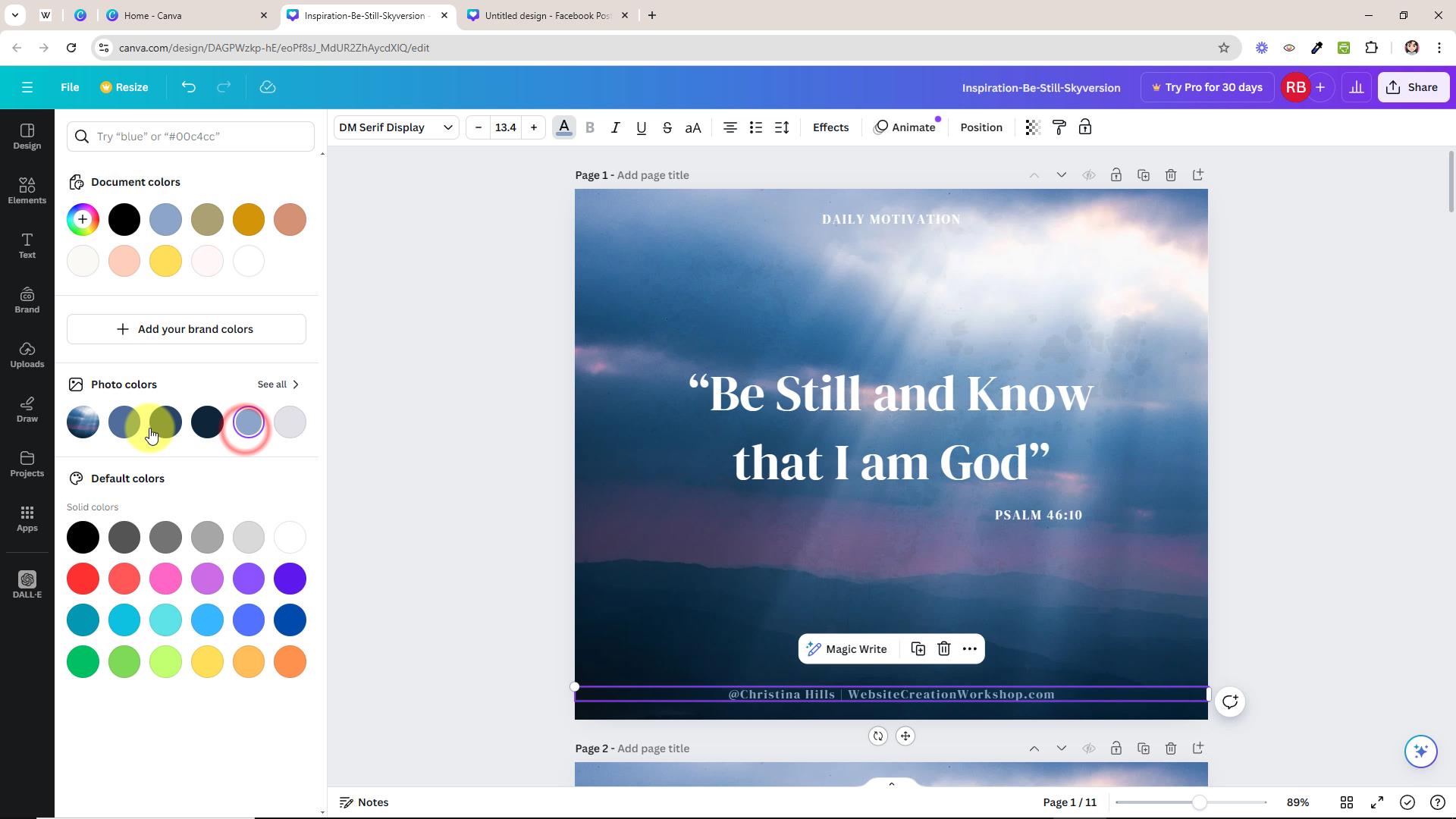This screenshot has width=1456, height=819.
Task: Click the uppercase aA icon
Action: point(693,127)
